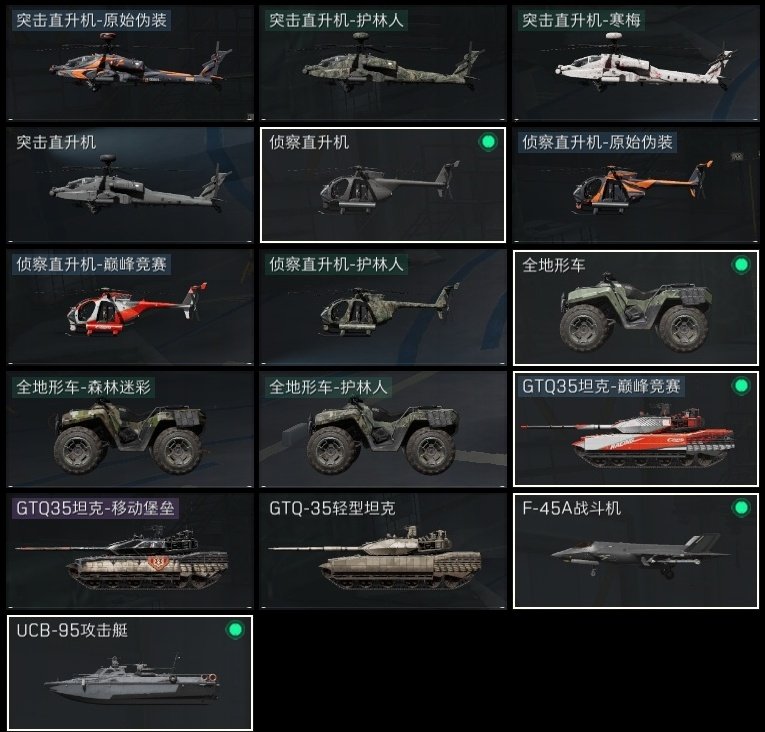Click the UCB-95攻击艇 boat image
The width and height of the screenshot is (765, 732).
(132, 679)
